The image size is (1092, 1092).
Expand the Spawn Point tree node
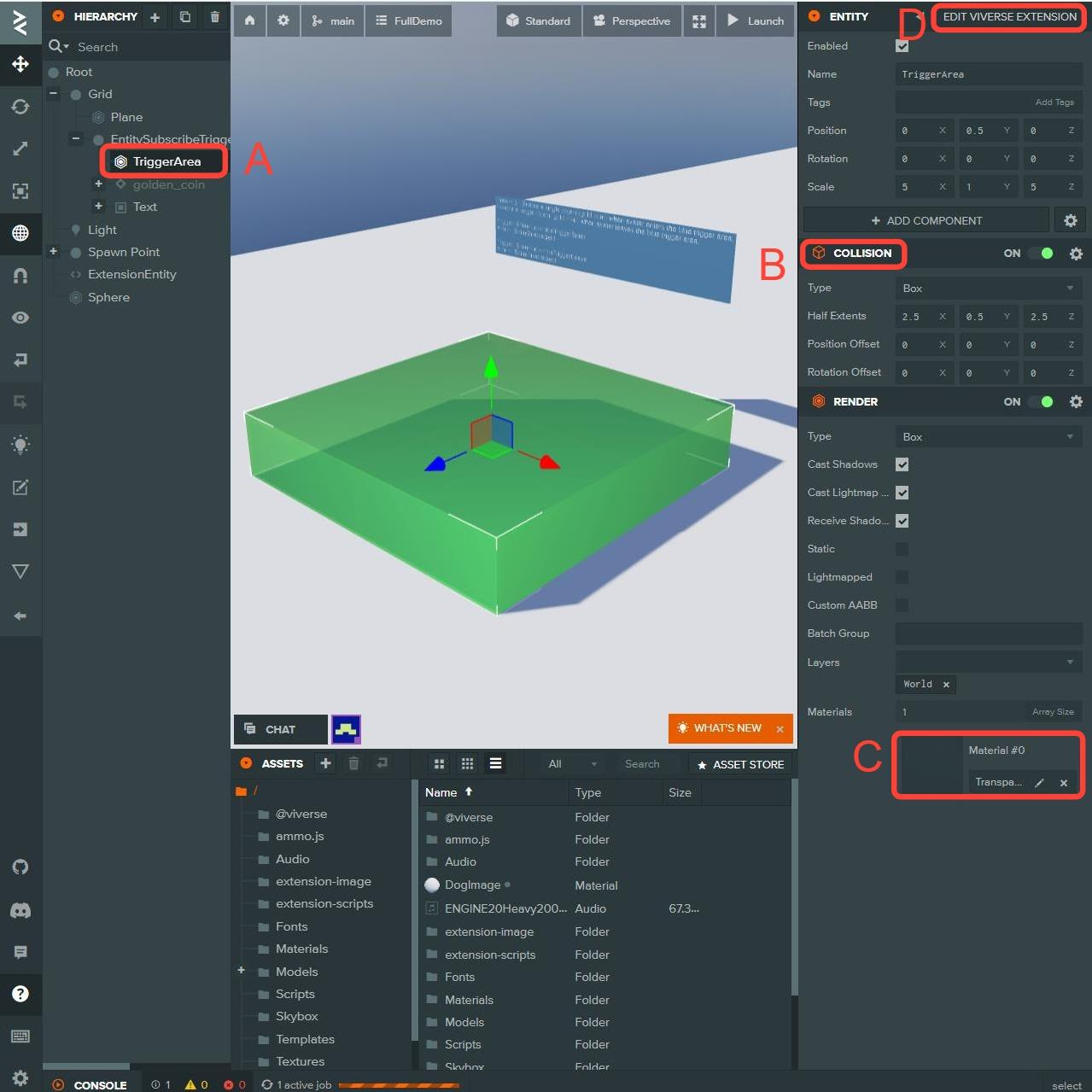pyautogui.click(x=53, y=252)
